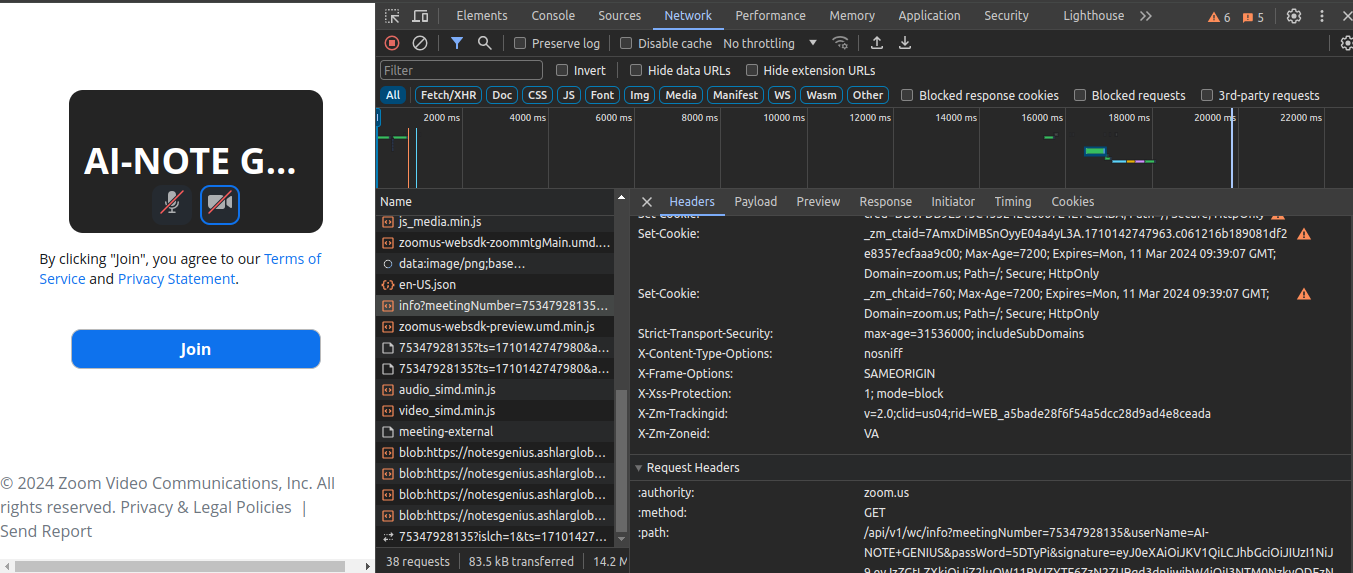Open DevTools settings gear

click(x=1293, y=16)
